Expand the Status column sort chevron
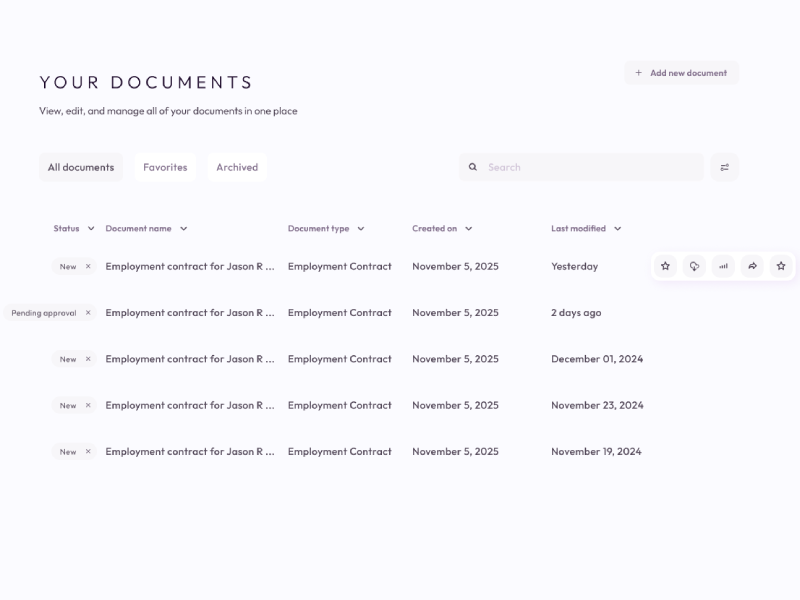Image resolution: width=800 pixels, height=600 pixels. pyautogui.click(x=91, y=229)
